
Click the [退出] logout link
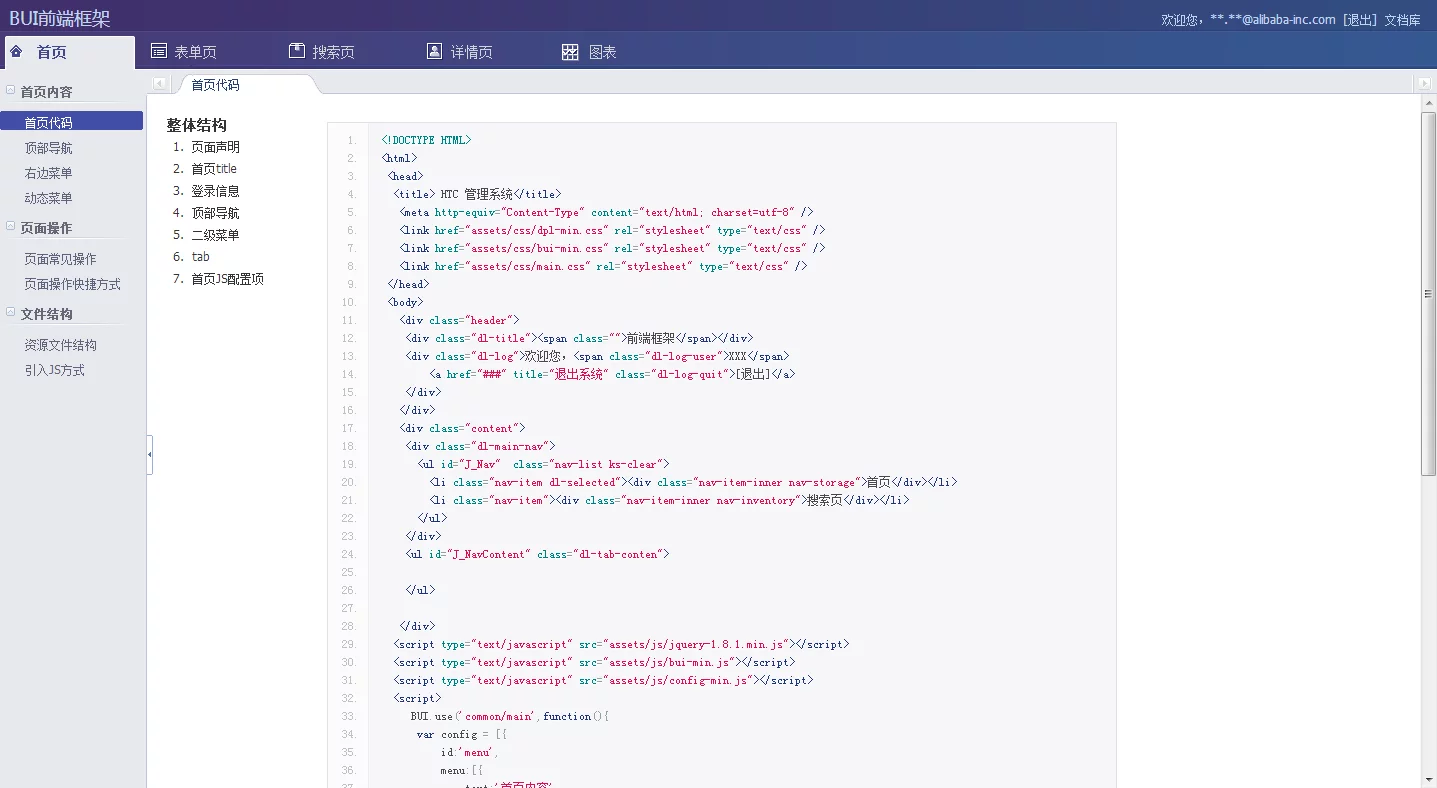tap(1360, 19)
